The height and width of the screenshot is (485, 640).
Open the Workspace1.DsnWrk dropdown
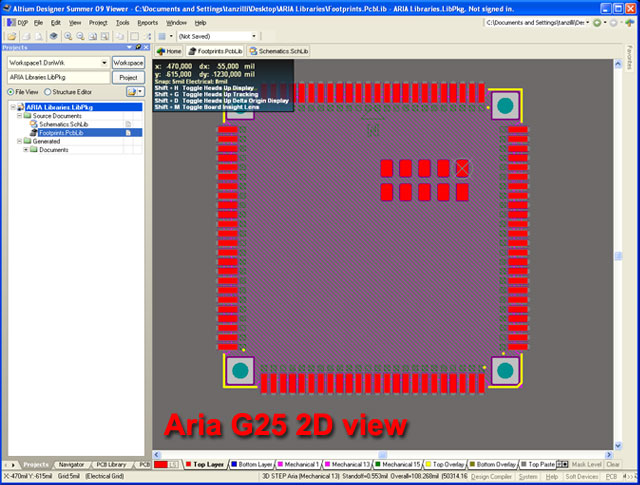pyautogui.click(x=104, y=62)
